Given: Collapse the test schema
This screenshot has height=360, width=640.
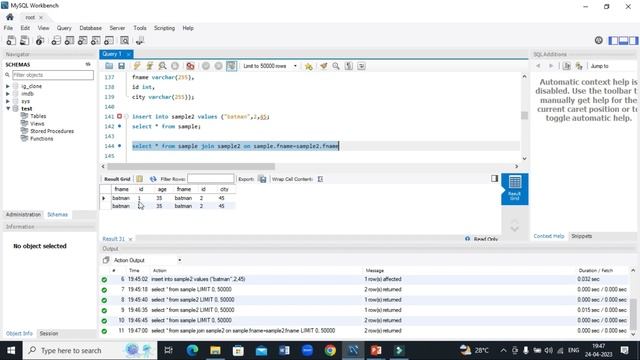Looking at the screenshot, I should coord(8,109).
